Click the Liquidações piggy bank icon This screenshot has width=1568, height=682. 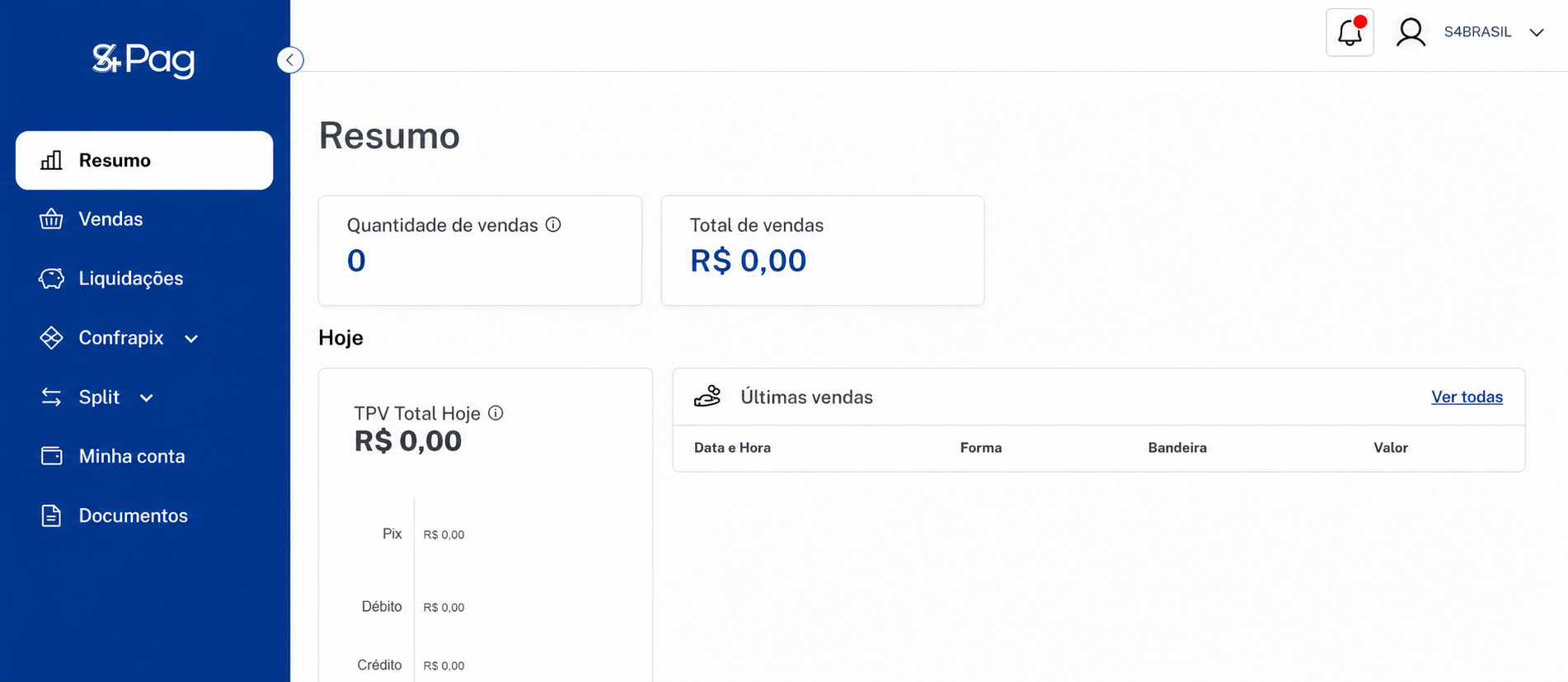51,279
